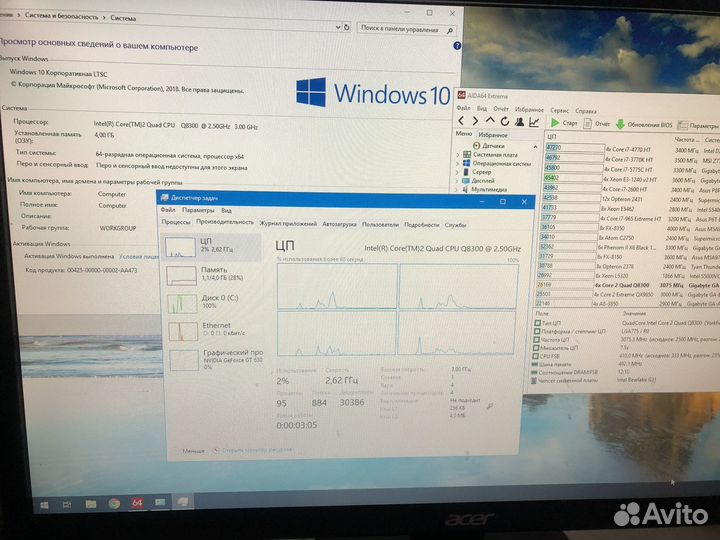Image resolution: width=720 pixels, height=540 pixels.
Task: Open the Избранное menu in AIDA64
Action: (x=529, y=110)
